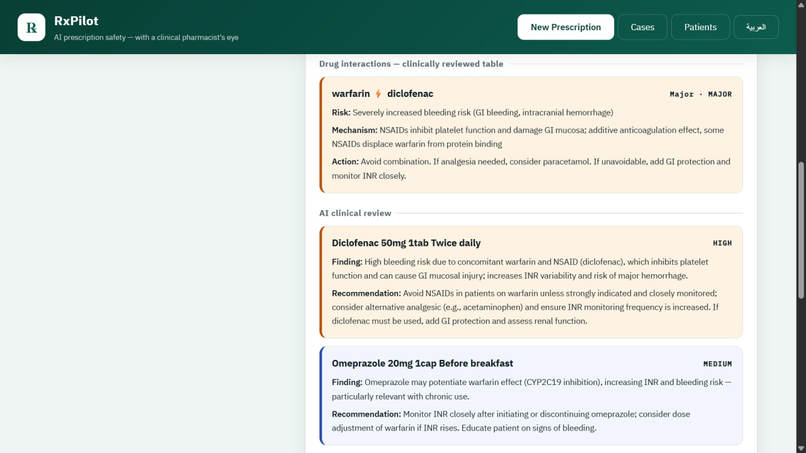Switch the interface language to Arabic

coord(756,27)
